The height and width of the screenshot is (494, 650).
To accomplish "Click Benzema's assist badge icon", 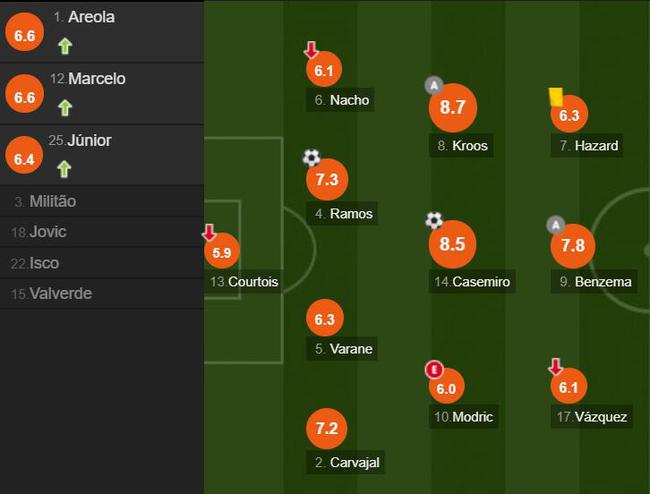I will point(556,225).
